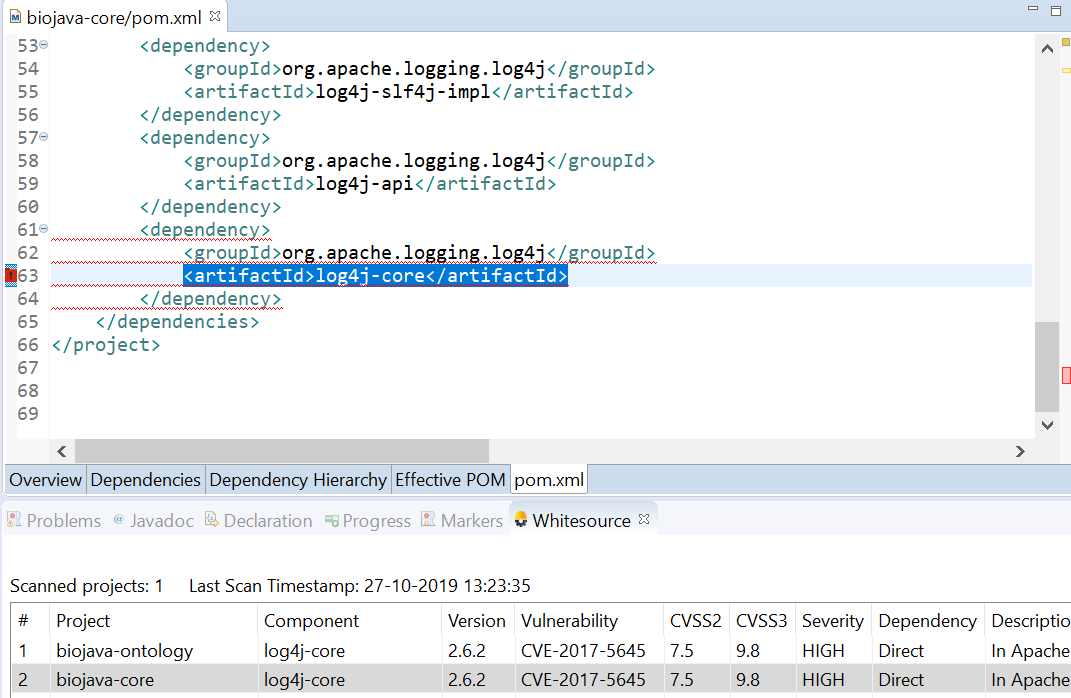Close the Whitesource view tab

pyautogui.click(x=644, y=520)
